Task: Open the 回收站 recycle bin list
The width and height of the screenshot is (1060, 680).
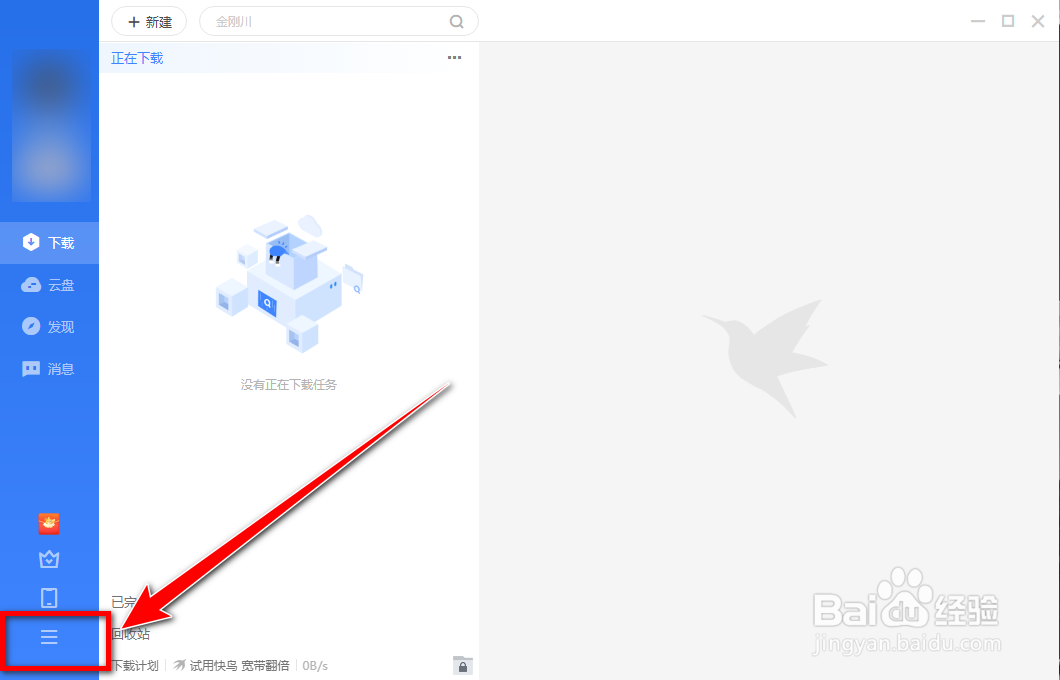Action: (x=130, y=634)
